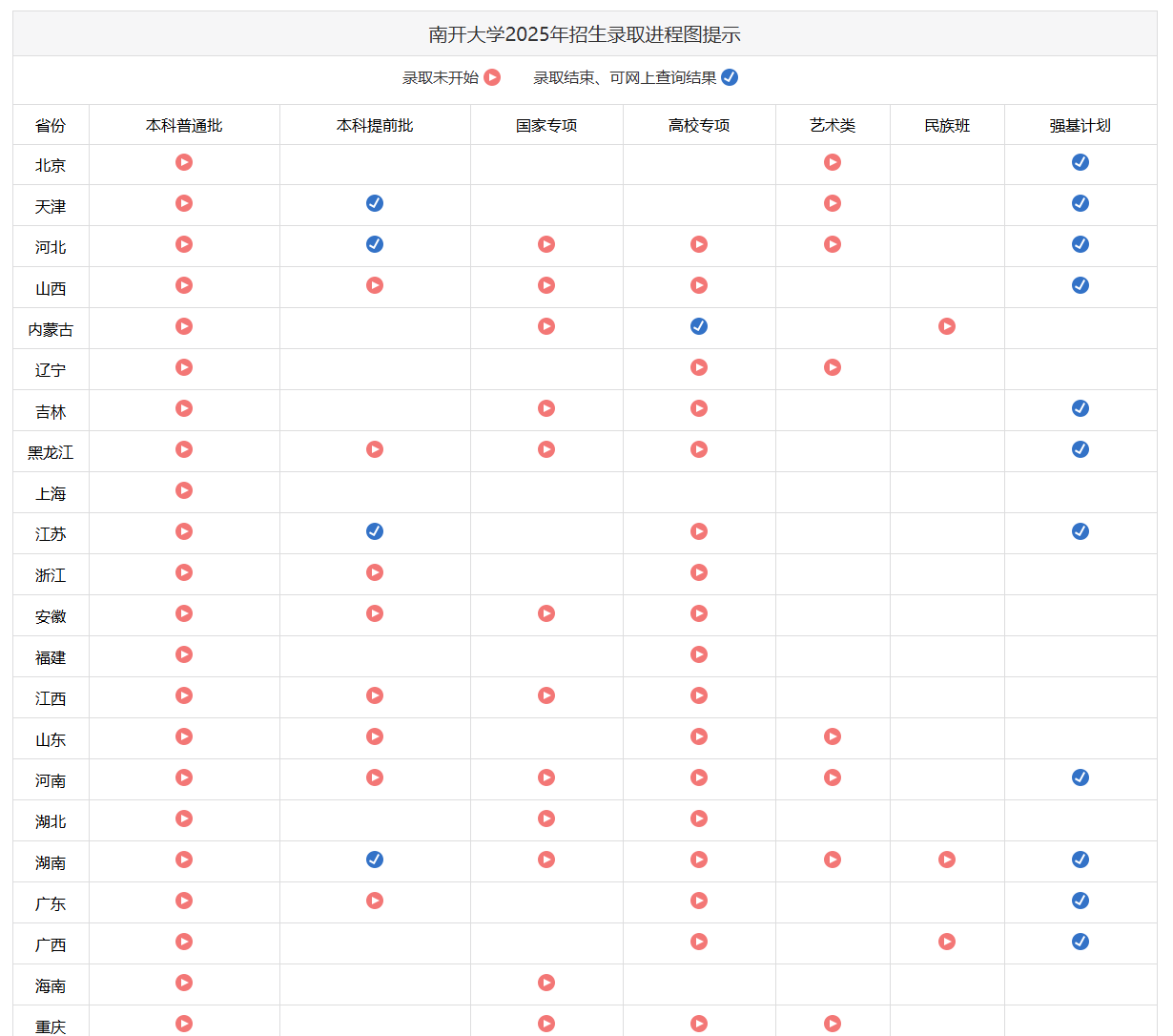This screenshot has height=1036, width=1173.
Task: Click 重庆 艺术类 red play icon
Action: pyautogui.click(x=833, y=1024)
